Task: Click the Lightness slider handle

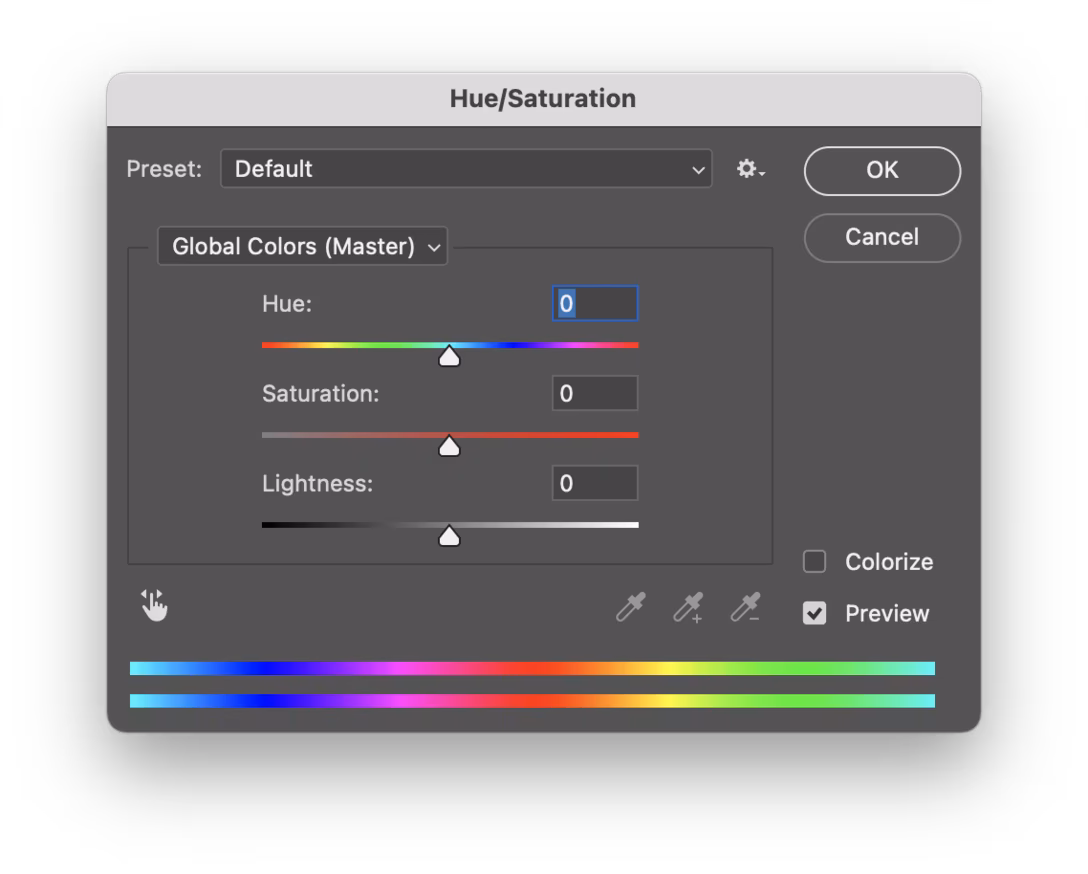Action: pos(449,536)
